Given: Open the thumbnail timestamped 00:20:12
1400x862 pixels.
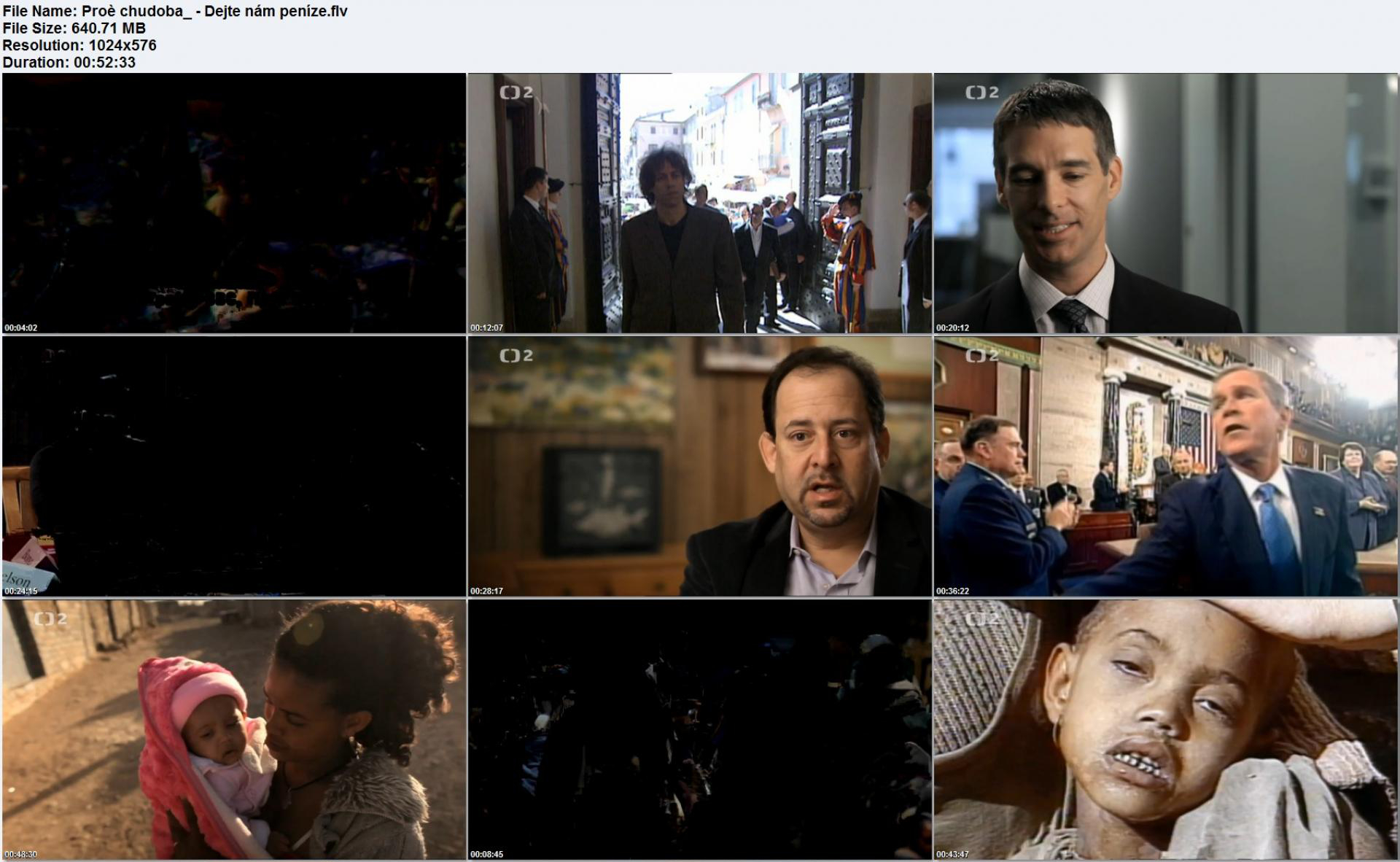Looking at the screenshot, I should pos(1166,203).
